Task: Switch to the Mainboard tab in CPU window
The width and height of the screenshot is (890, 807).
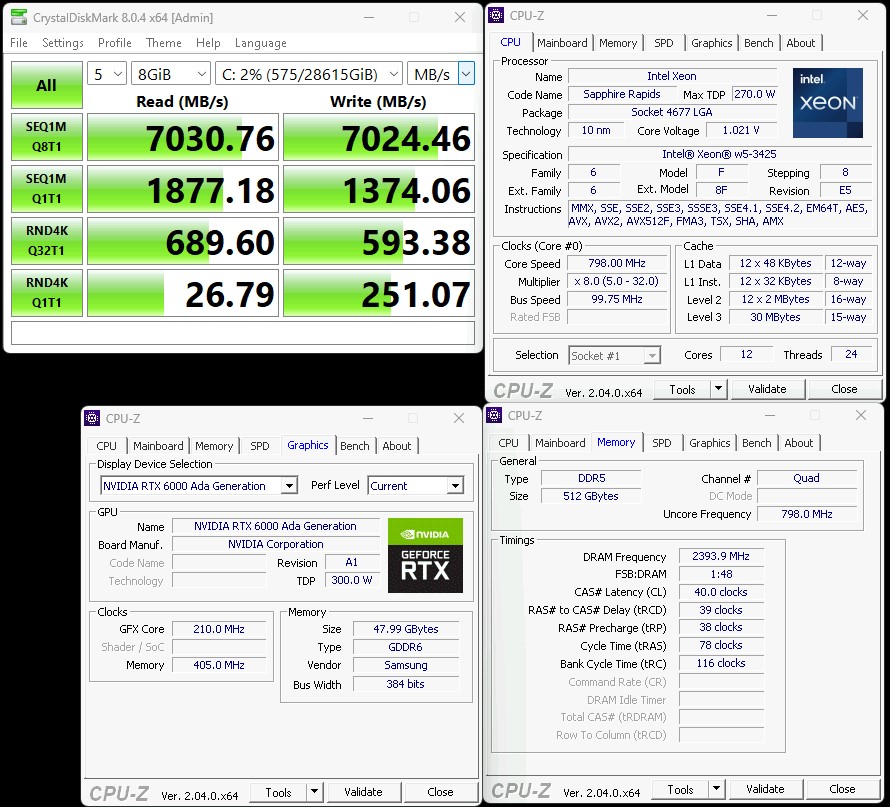Action: tap(562, 43)
